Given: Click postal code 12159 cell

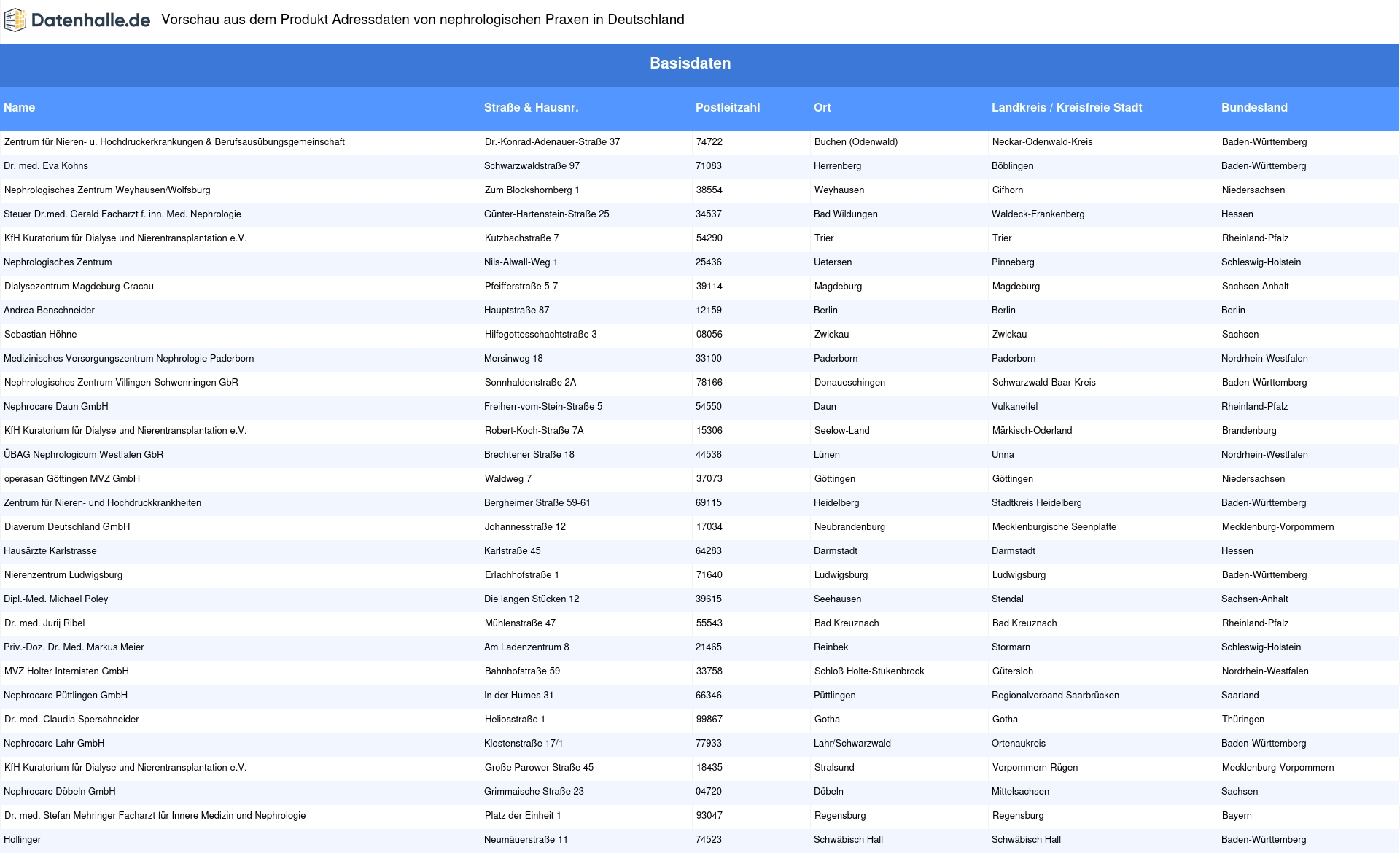Looking at the screenshot, I should click(x=708, y=311).
